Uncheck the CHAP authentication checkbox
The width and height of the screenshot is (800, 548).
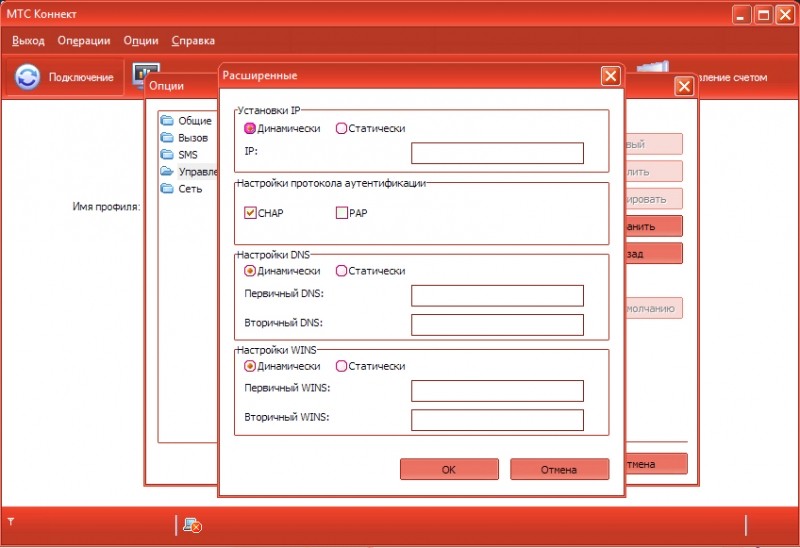coord(250,213)
